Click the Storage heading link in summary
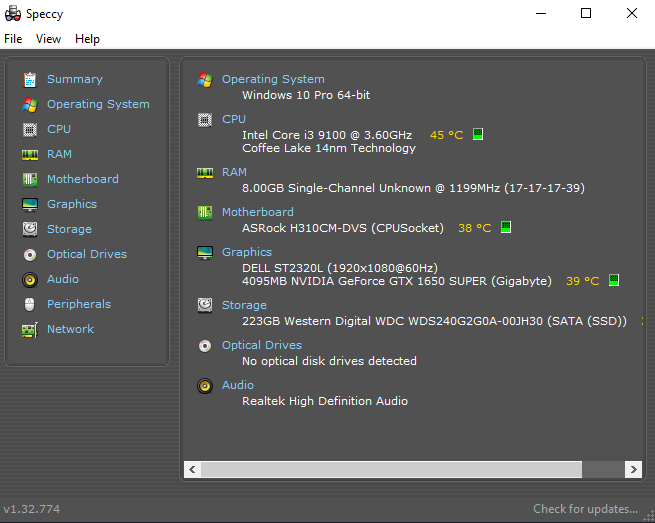The height and width of the screenshot is (523, 655). [244, 305]
